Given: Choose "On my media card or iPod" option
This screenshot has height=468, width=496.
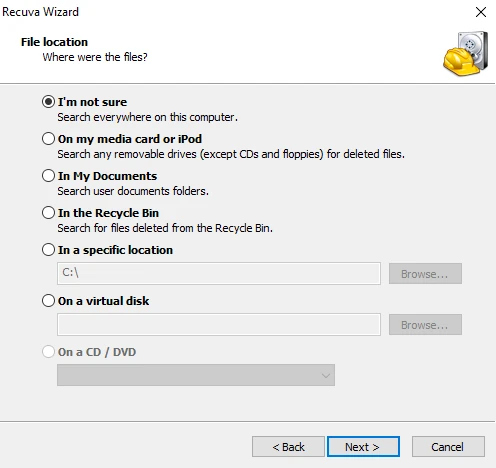Looking at the screenshot, I should 48,139.
